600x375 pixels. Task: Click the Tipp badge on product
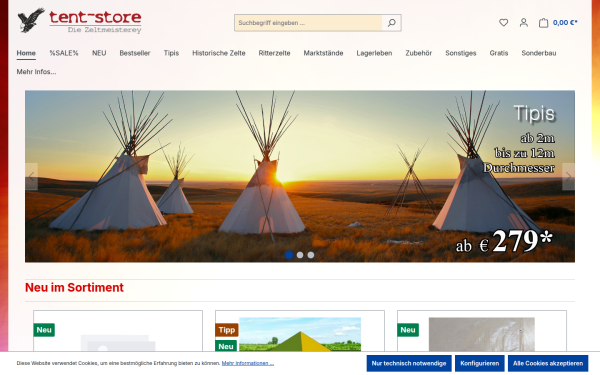click(227, 330)
